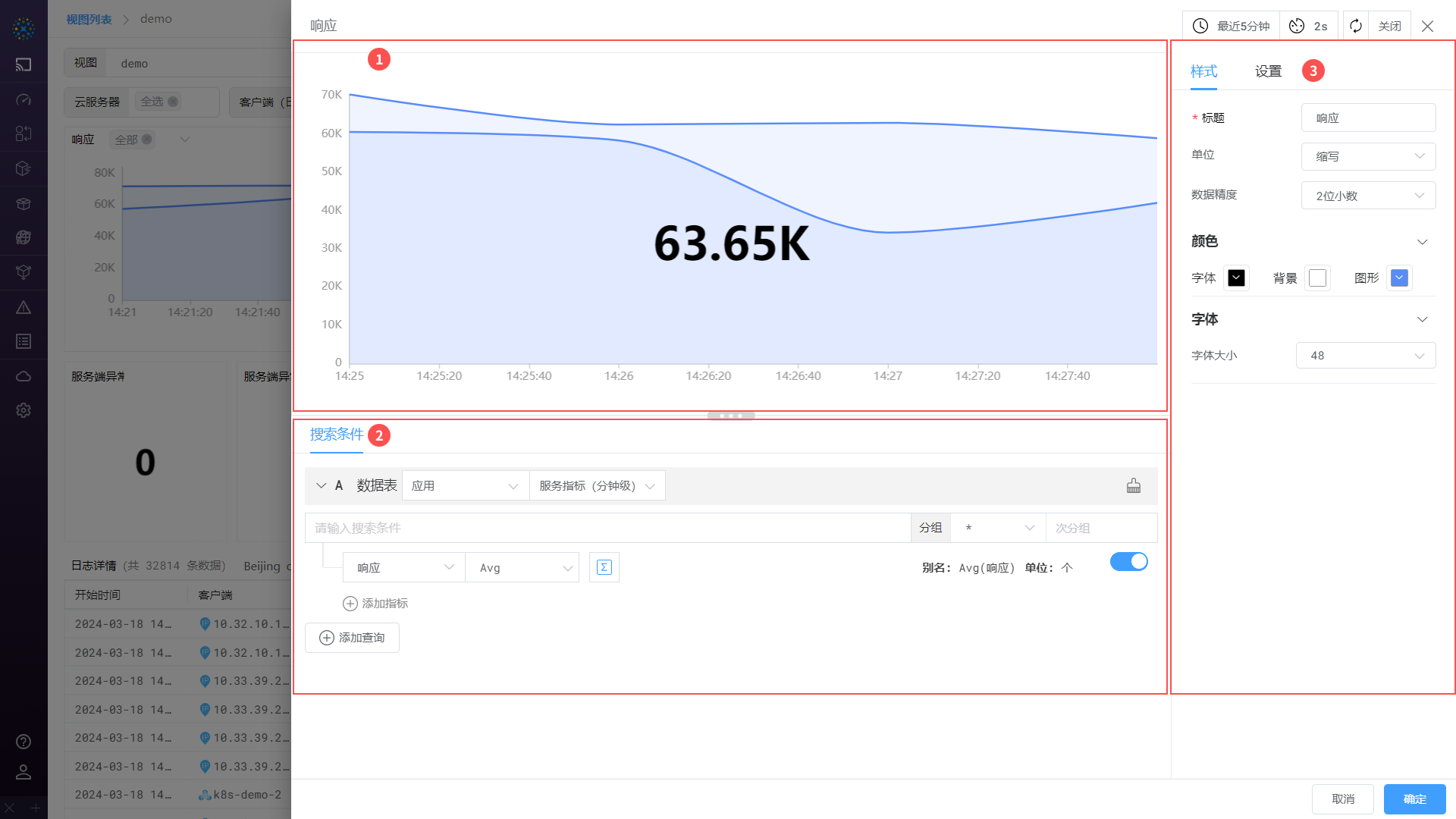Screen dimensions: 1456x819
Task: Open the alert triangle icon in sidebar
Action: point(24,307)
